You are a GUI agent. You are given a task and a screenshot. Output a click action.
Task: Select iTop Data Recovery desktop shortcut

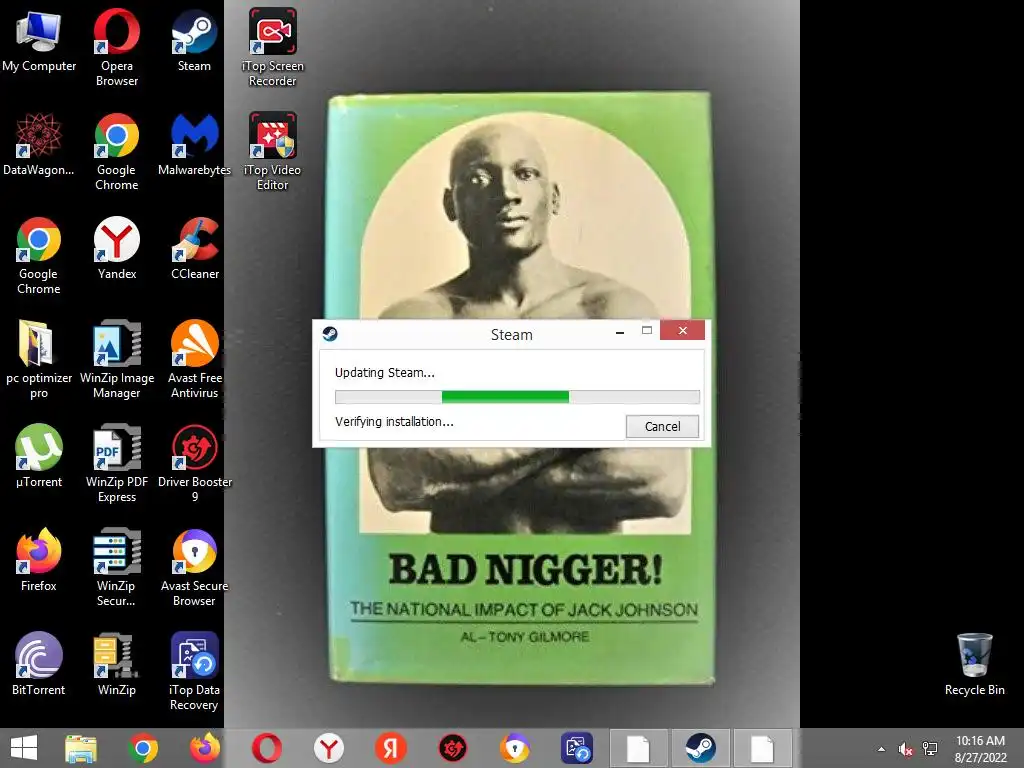194,671
